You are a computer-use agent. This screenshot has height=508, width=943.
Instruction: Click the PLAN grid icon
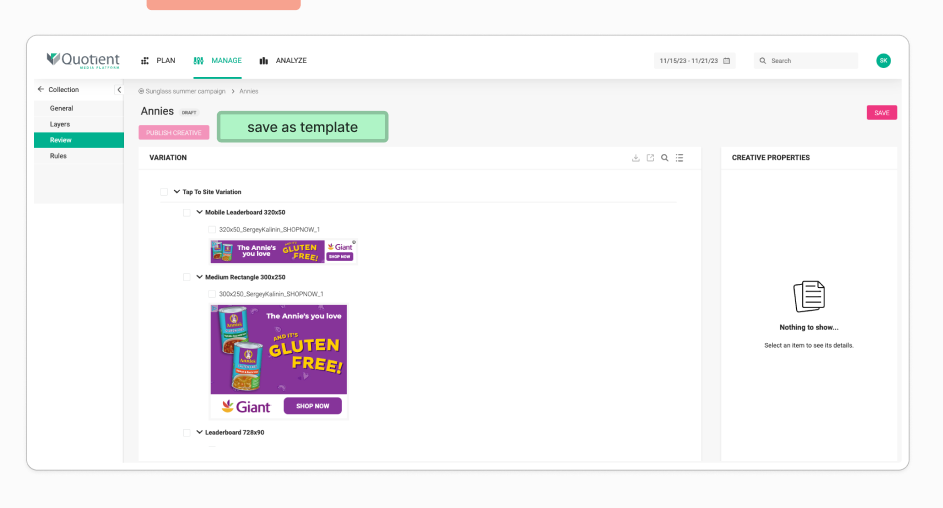tap(145, 61)
